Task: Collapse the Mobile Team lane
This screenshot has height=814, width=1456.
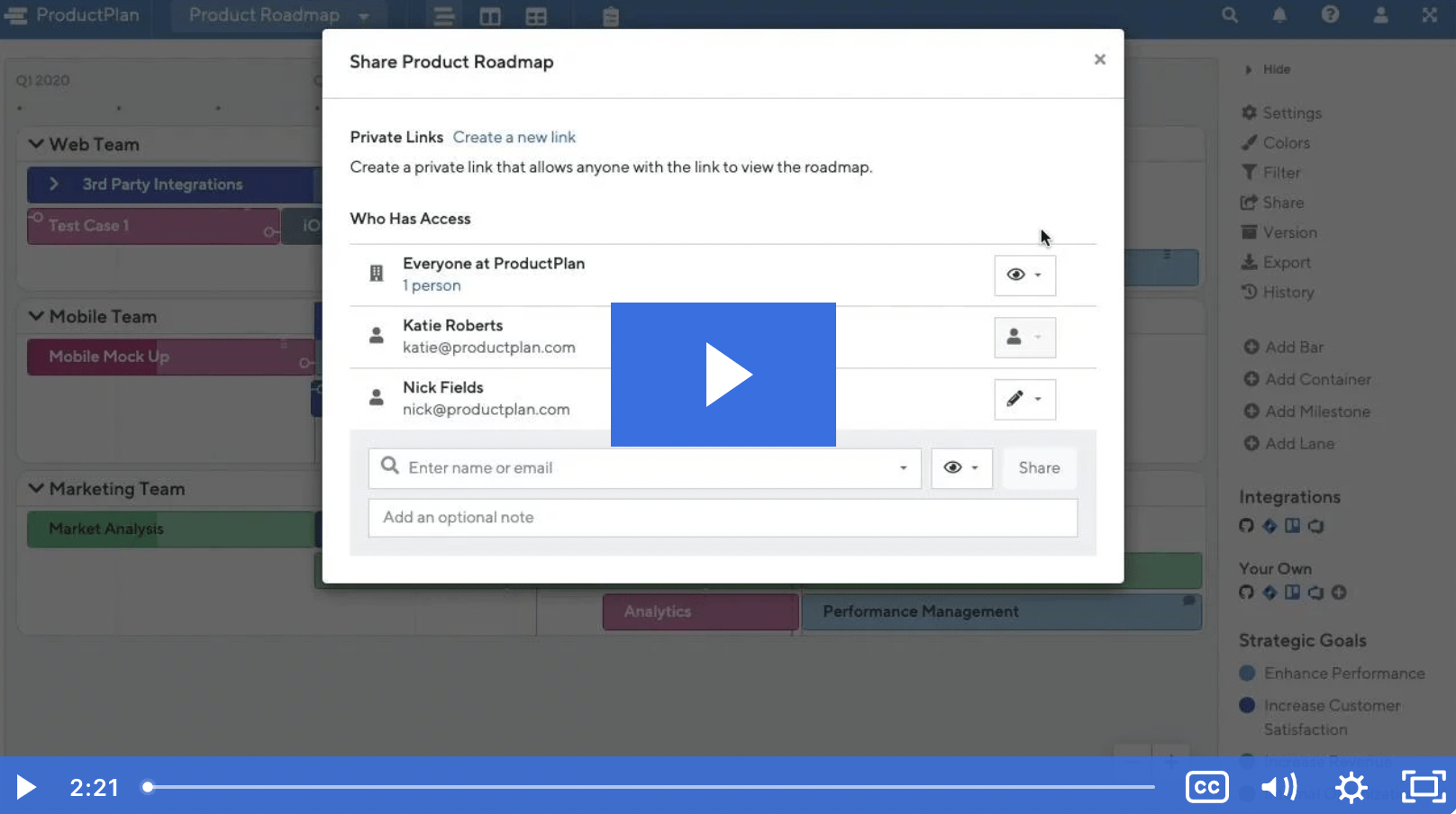Action: pyautogui.click(x=36, y=316)
